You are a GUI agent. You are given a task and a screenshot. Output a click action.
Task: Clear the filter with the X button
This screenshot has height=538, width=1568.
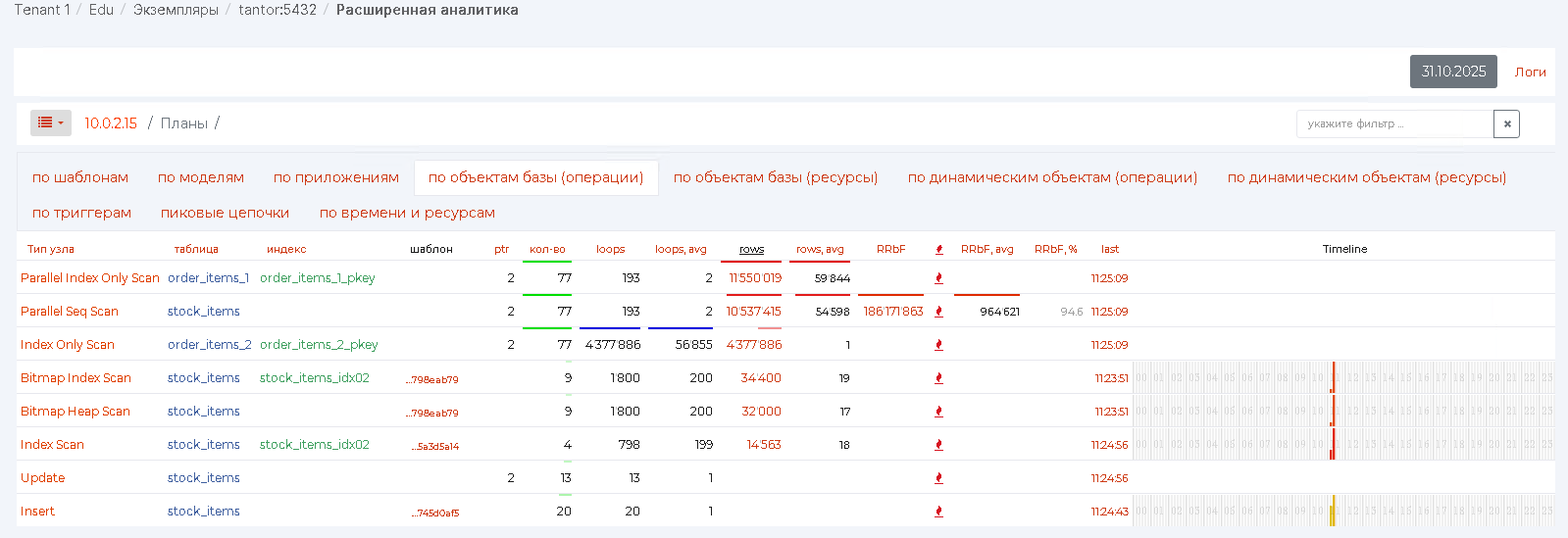(x=1506, y=124)
